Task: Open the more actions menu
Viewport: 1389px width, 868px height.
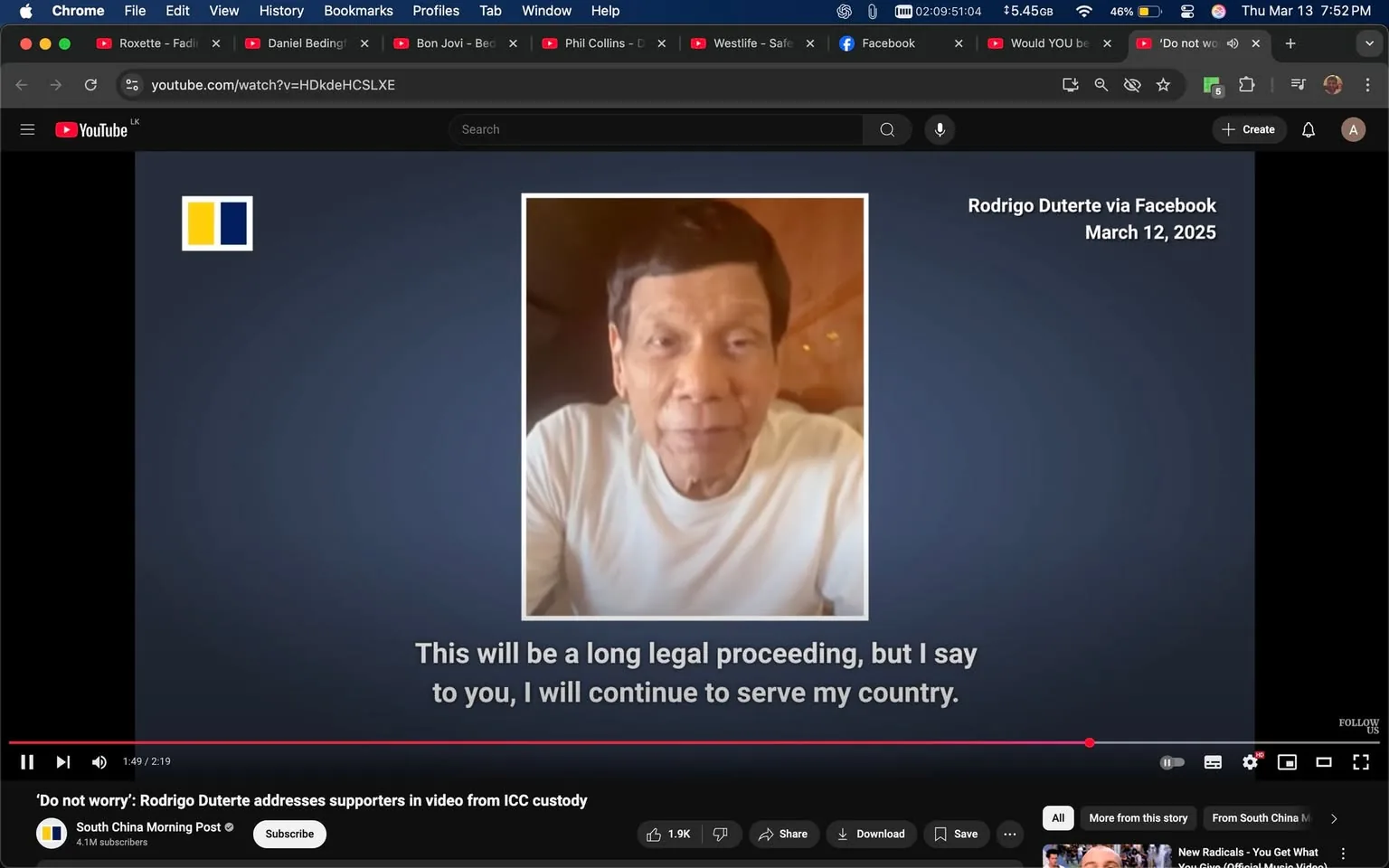Action: 1009,834
